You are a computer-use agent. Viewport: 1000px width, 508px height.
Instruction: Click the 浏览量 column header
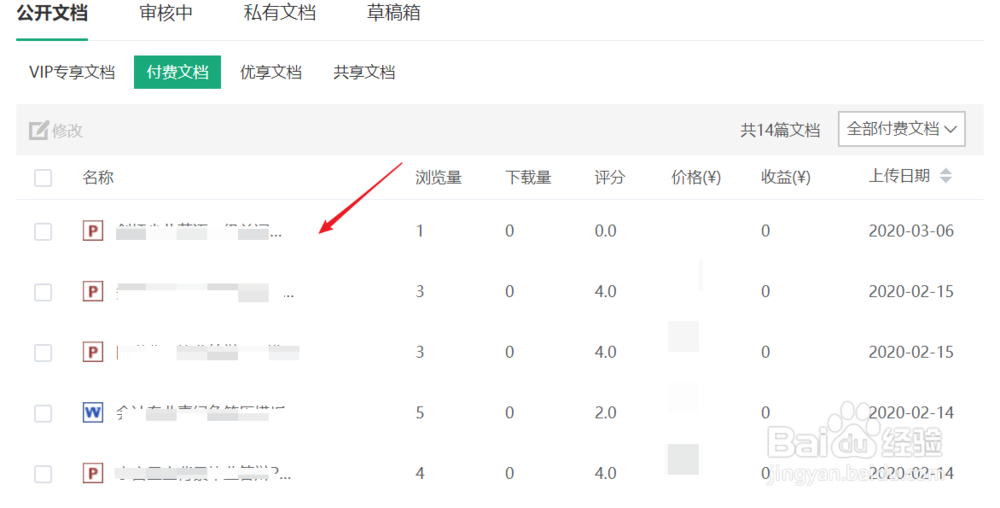click(x=438, y=177)
